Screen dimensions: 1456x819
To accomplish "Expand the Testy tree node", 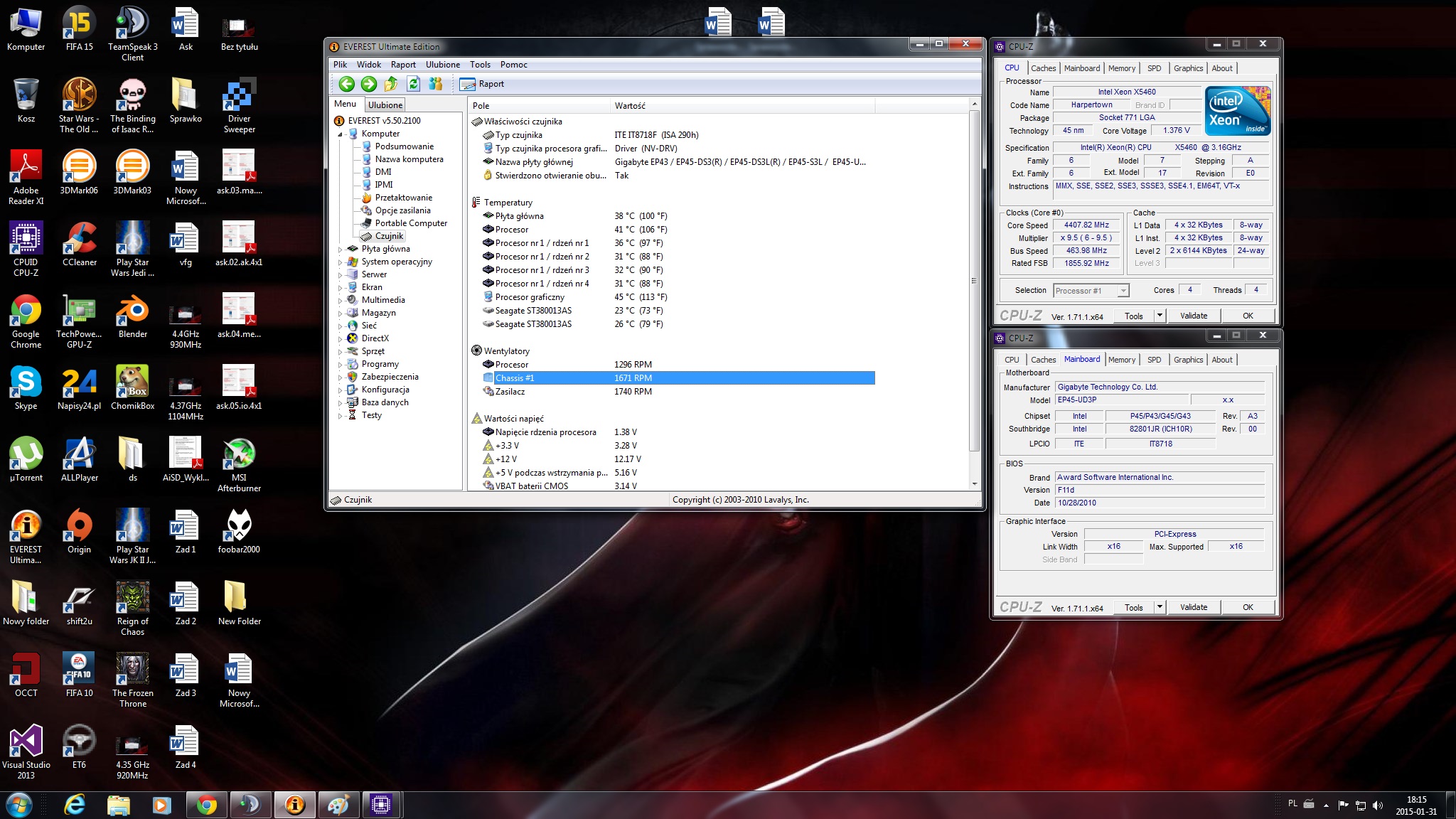I will (x=340, y=416).
